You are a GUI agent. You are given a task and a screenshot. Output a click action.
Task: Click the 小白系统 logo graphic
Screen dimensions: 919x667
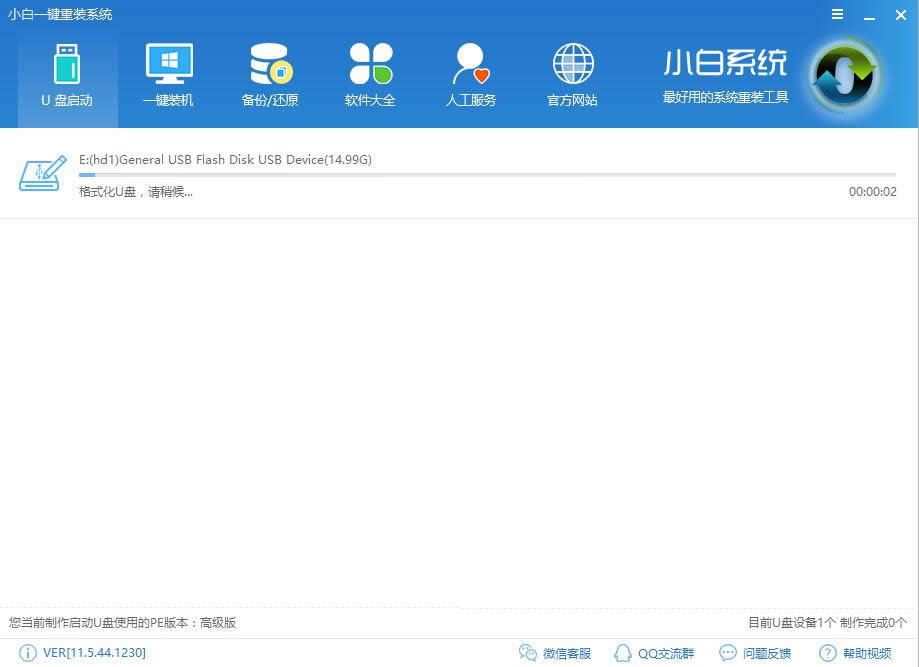(845, 75)
